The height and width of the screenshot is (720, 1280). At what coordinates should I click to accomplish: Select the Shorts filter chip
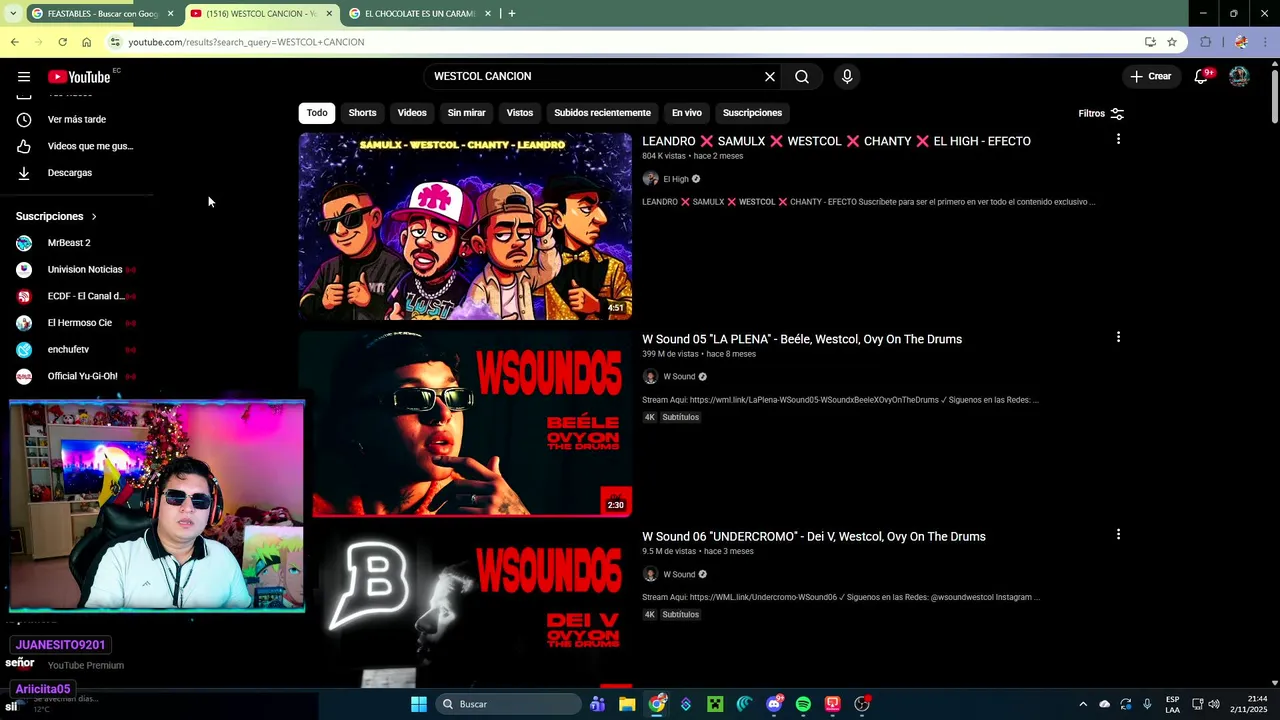pyautogui.click(x=362, y=113)
